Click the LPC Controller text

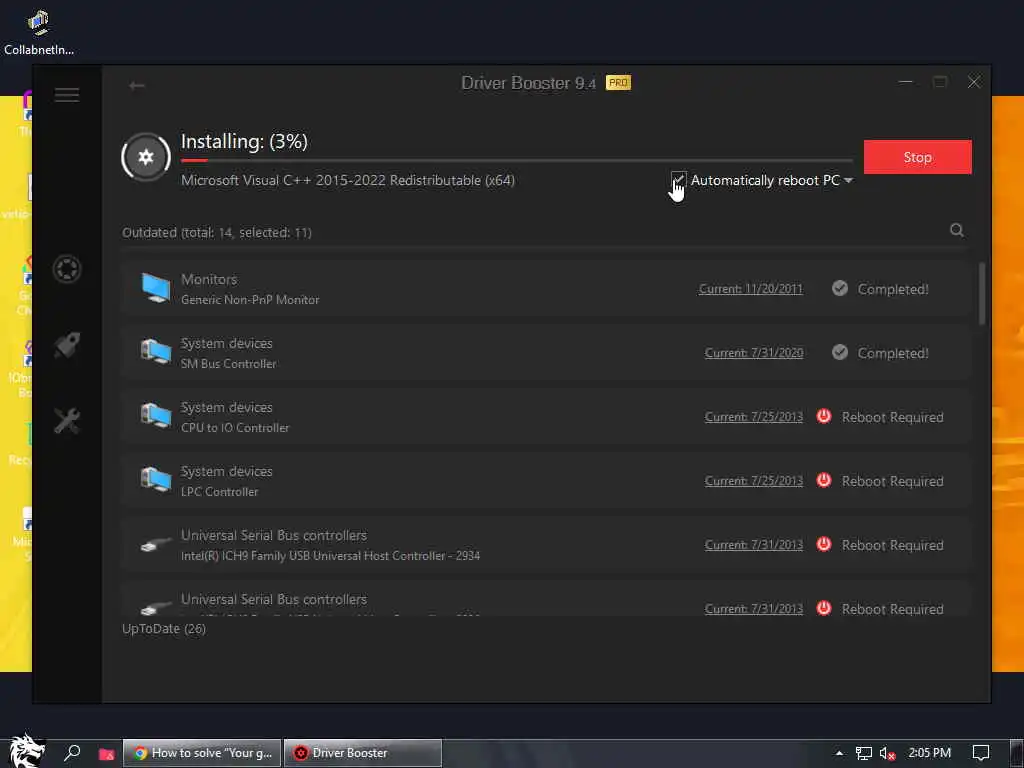tap(219, 492)
